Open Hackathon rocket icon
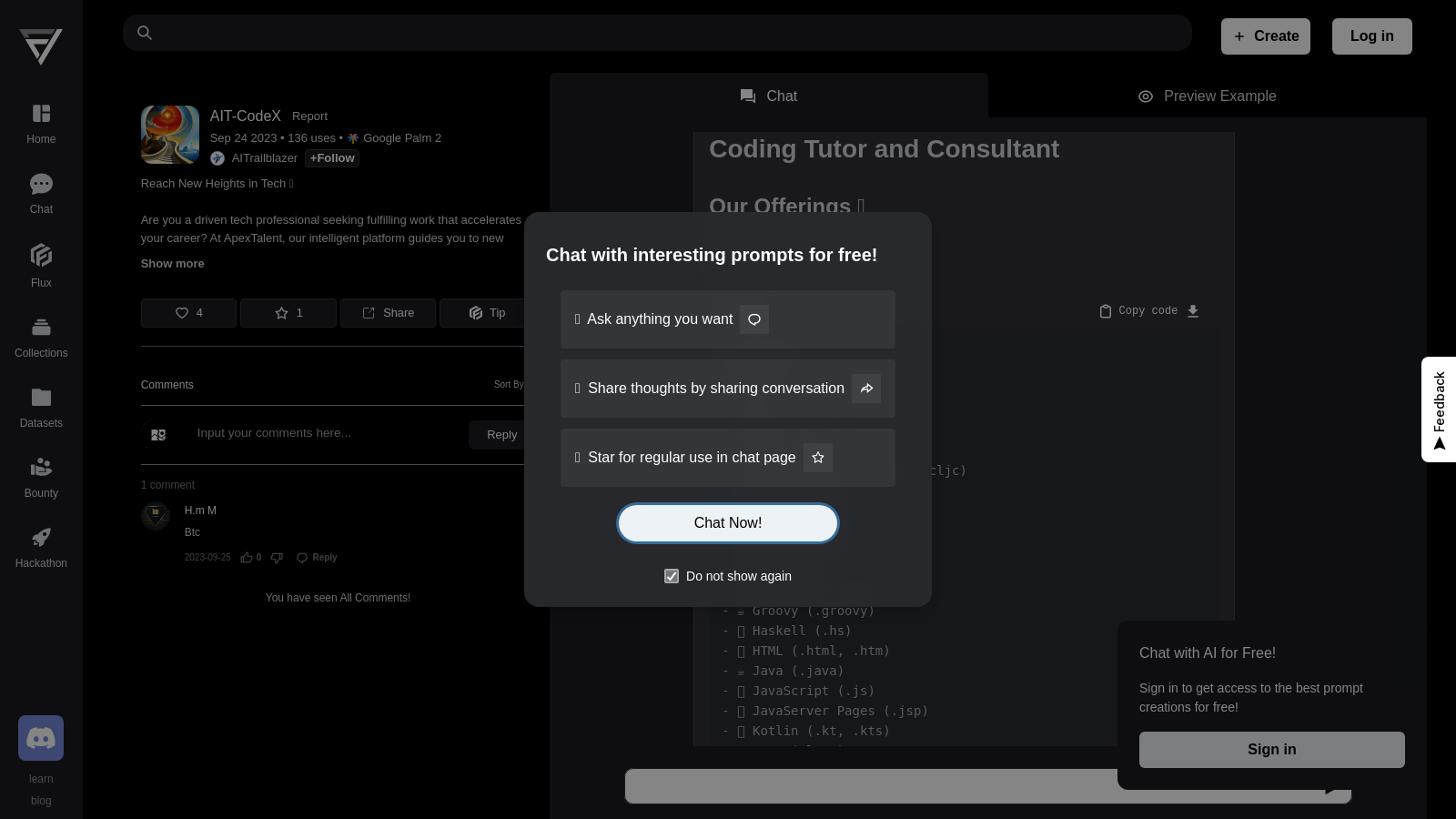Screen dimensions: 1456x819 (41, 538)
